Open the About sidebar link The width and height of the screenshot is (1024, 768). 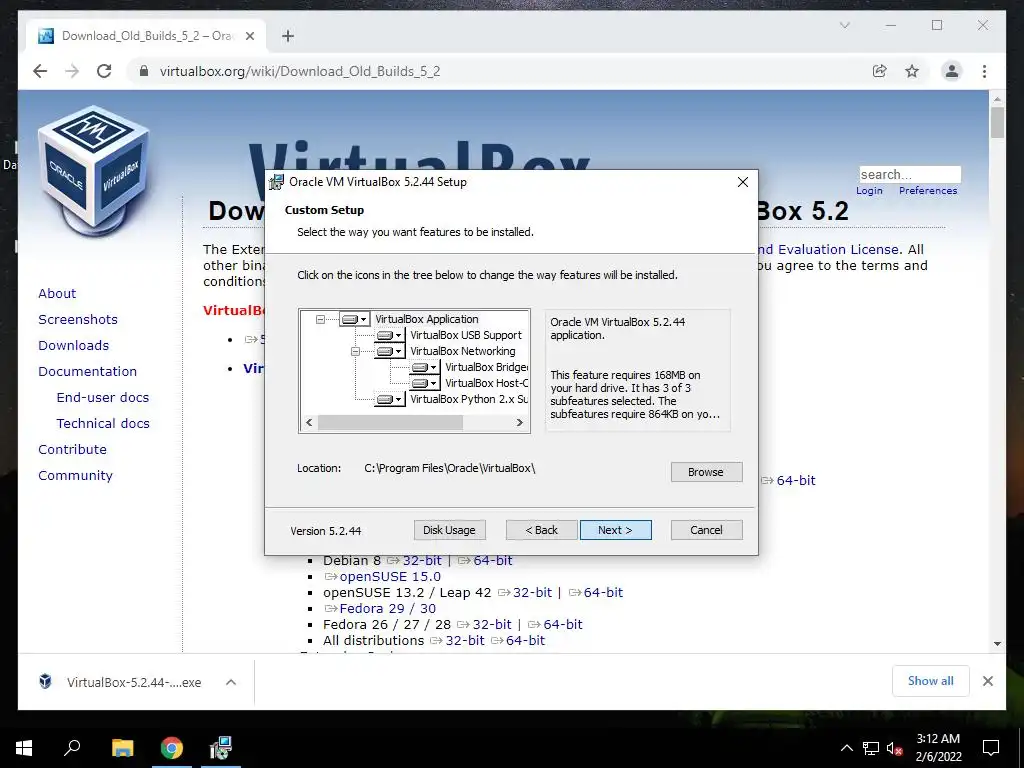pos(57,293)
